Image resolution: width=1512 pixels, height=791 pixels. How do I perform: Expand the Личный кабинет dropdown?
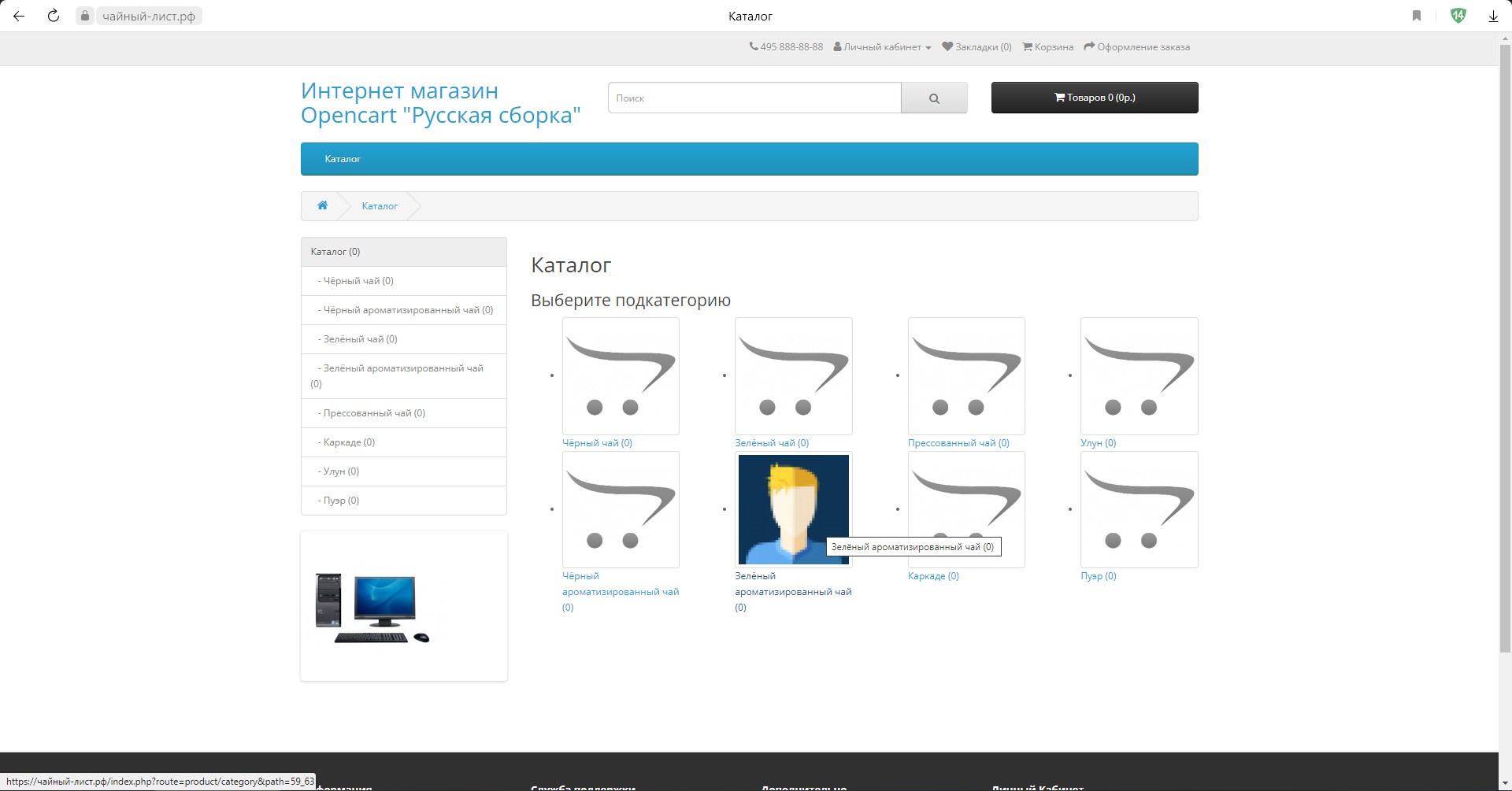point(883,47)
